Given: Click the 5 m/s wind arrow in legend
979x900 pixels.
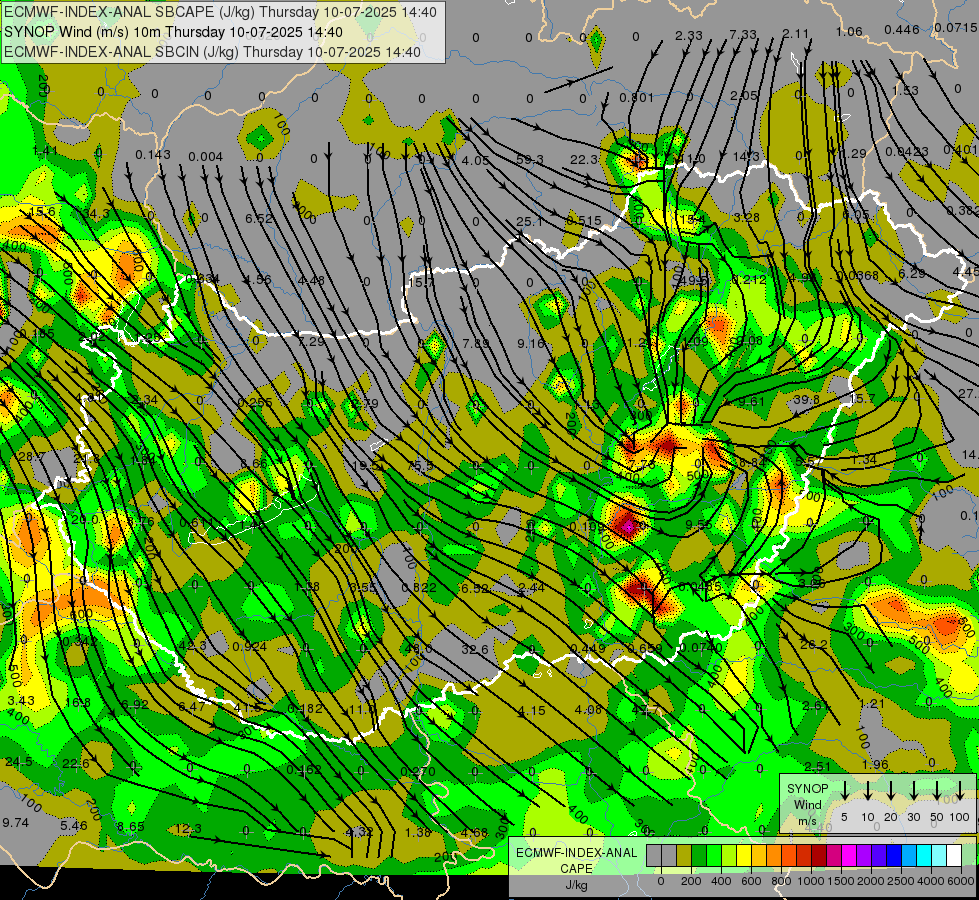Looking at the screenshot, I should coord(844,790).
